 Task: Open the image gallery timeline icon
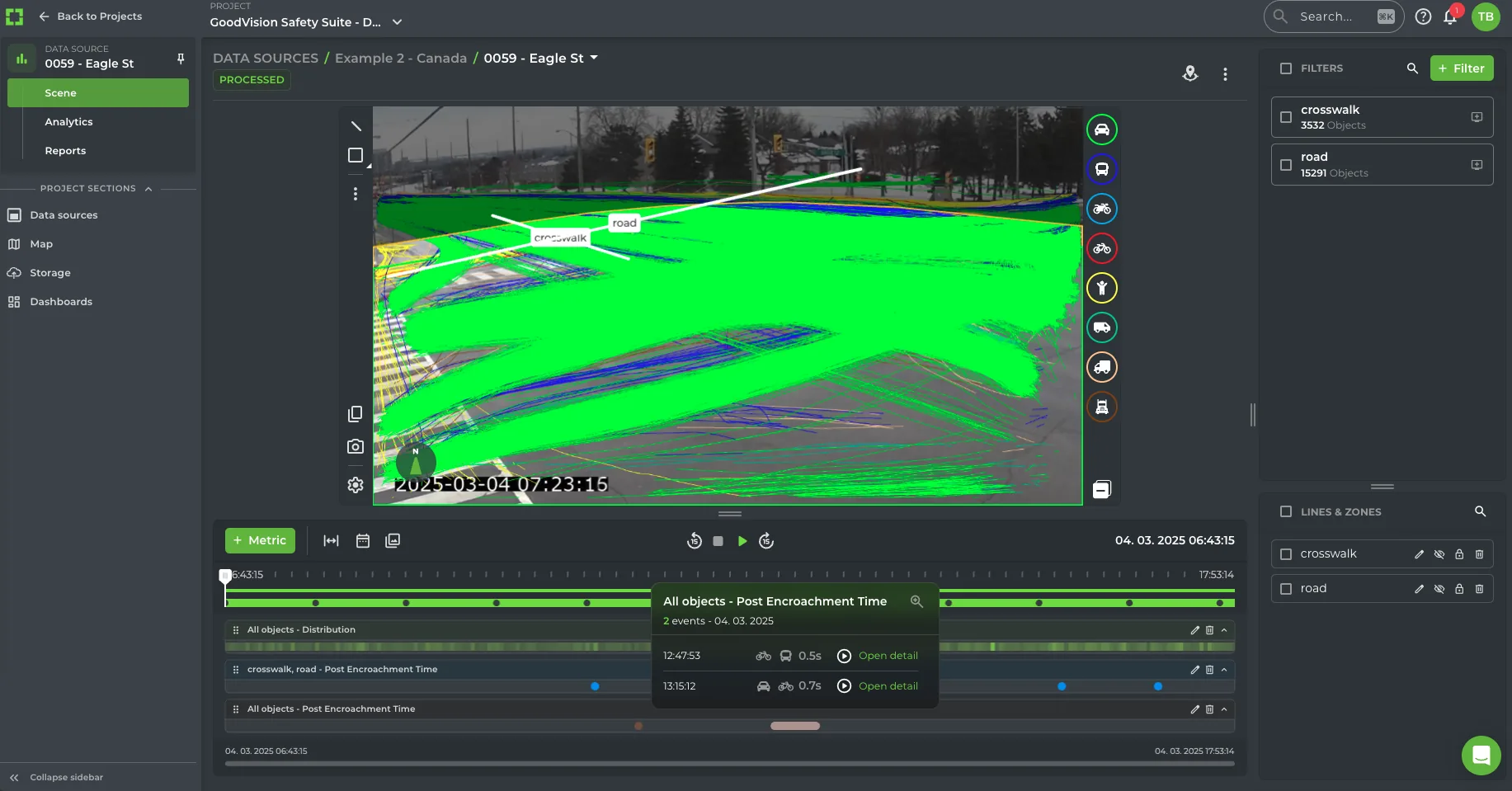click(x=393, y=540)
